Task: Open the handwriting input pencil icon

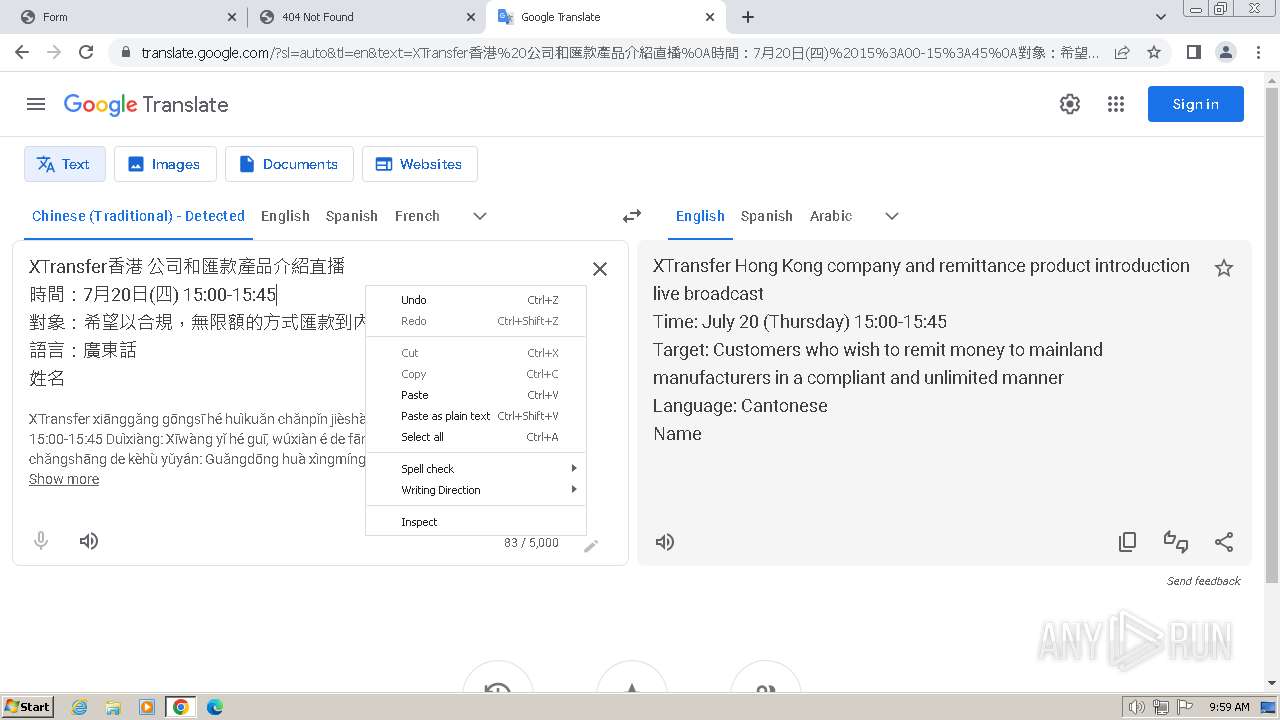Action: [x=591, y=546]
